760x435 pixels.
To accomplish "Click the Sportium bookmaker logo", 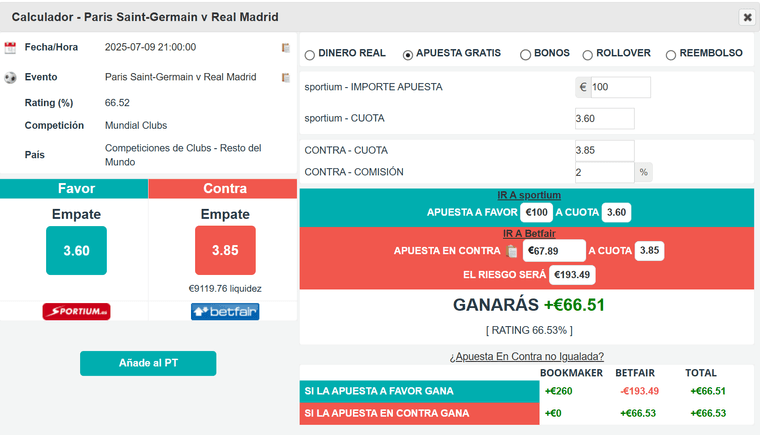I will [76, 311].
